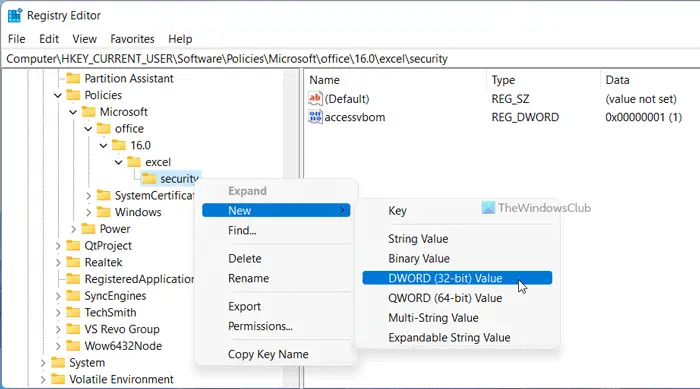Screen dimensions: 700x389
Task: Create a new Expandable String Value
Action: 457,338
